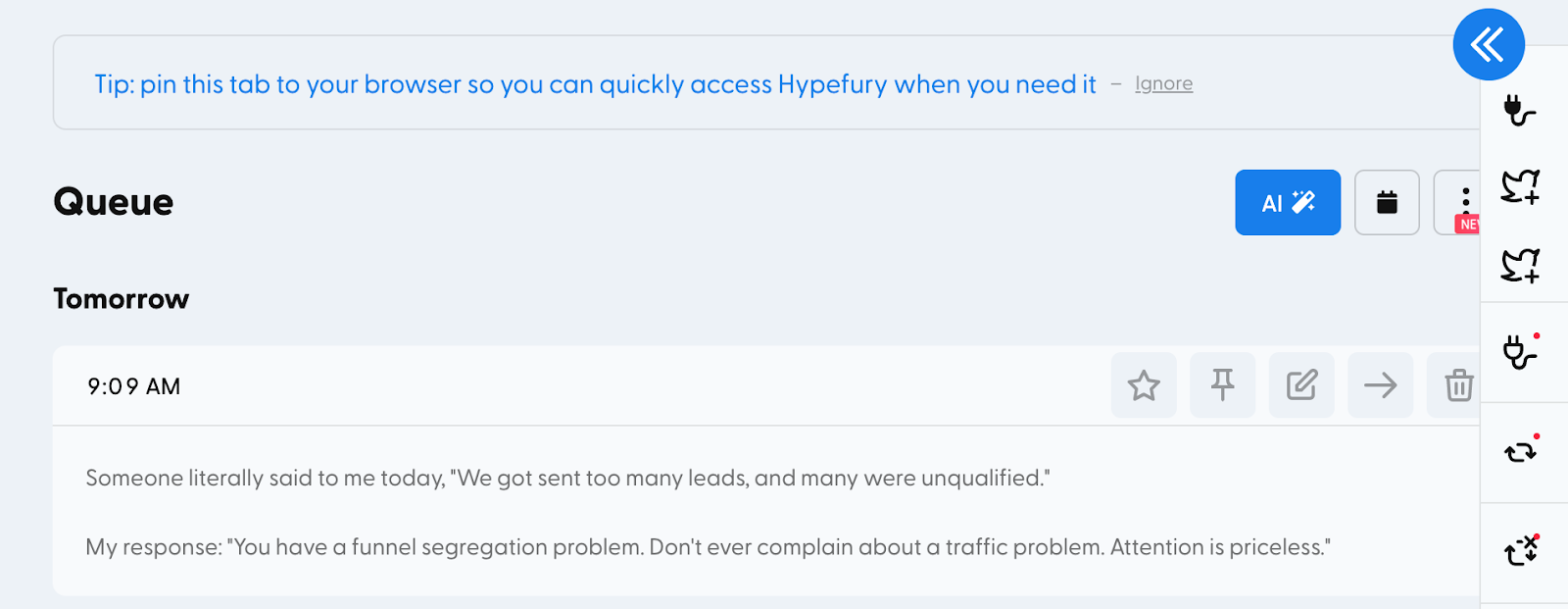Move the post using the right-arrow icon
Viewport: 1568px width, 609px height.
1380,385
